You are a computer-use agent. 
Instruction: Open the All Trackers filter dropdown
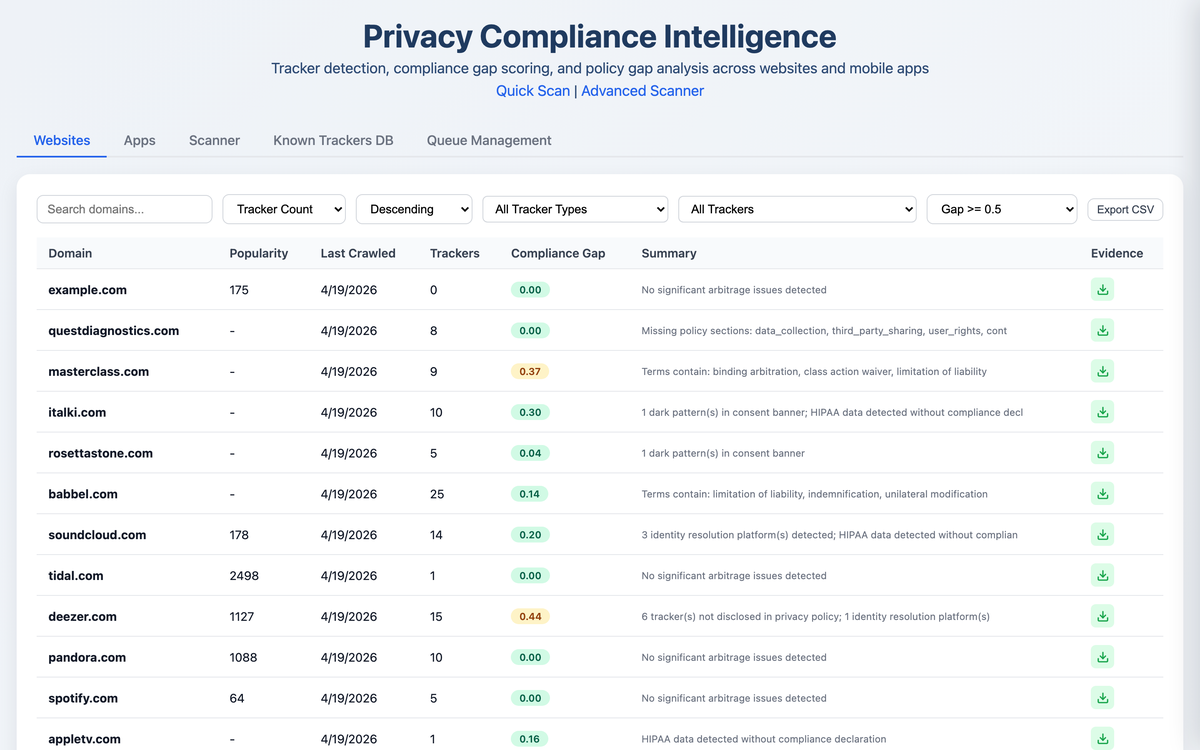tap(797, 209)
